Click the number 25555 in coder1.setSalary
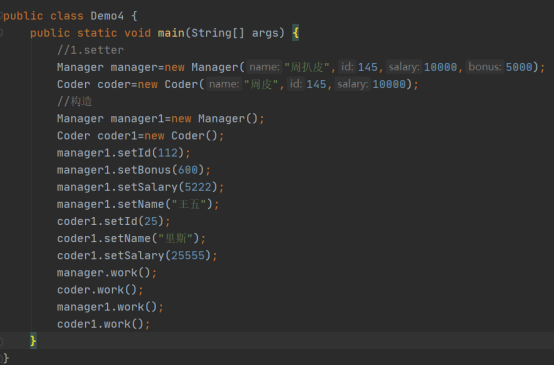Image resolution: width=554 pixels, height=365 pixels. 188,255
